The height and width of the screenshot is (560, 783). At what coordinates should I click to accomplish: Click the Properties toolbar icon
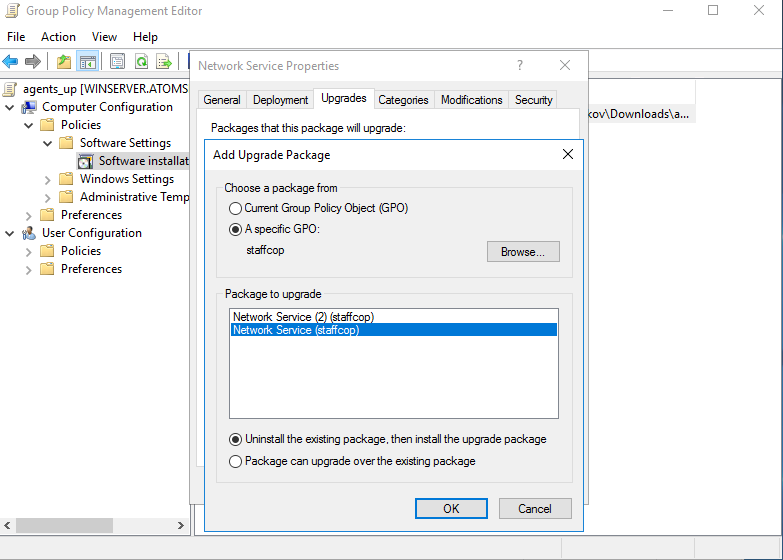(118, 61)
